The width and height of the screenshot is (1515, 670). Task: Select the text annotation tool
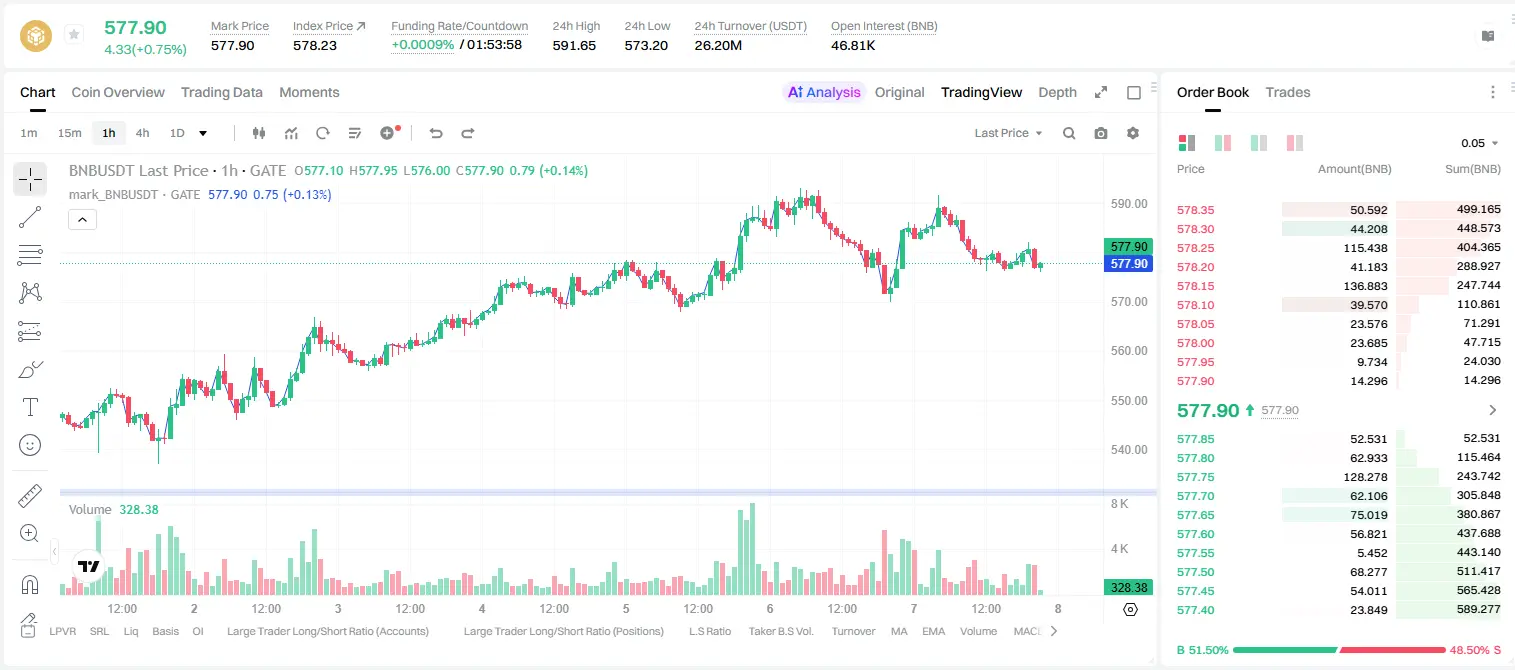30,407
